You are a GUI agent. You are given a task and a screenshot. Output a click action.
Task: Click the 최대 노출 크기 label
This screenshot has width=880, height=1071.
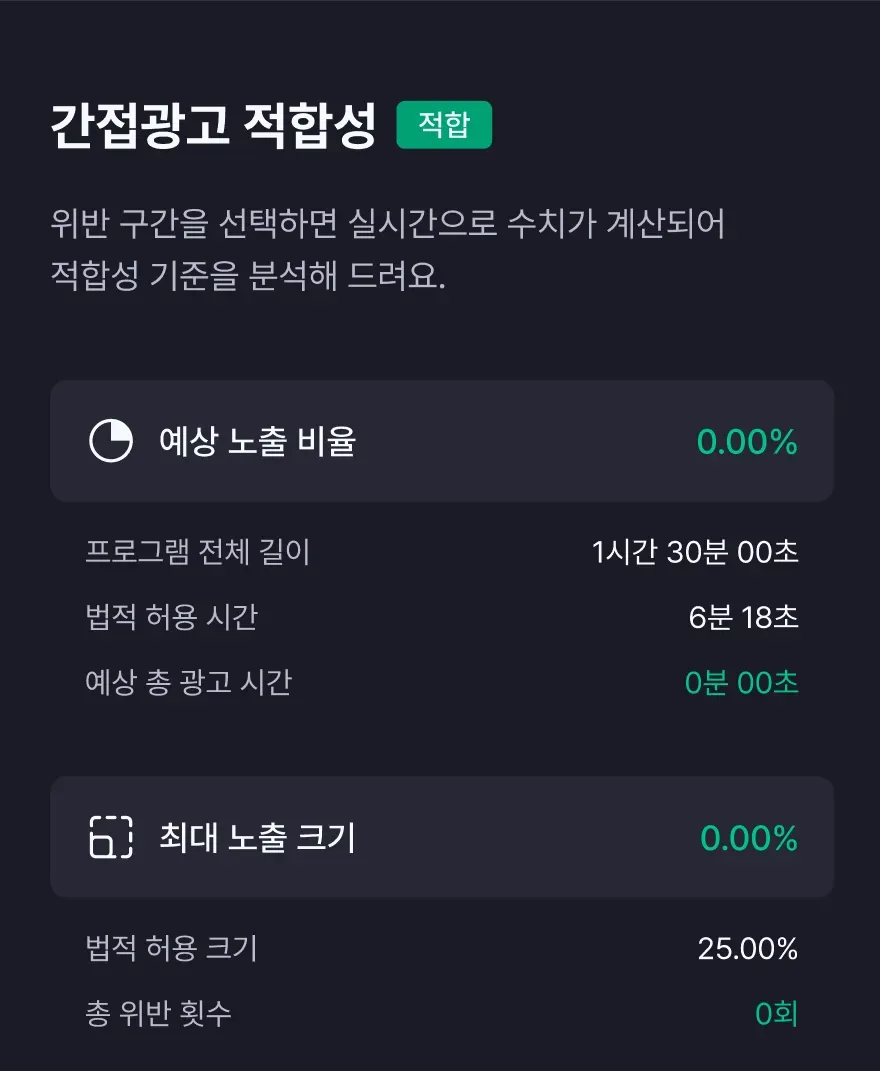[257, 838]
